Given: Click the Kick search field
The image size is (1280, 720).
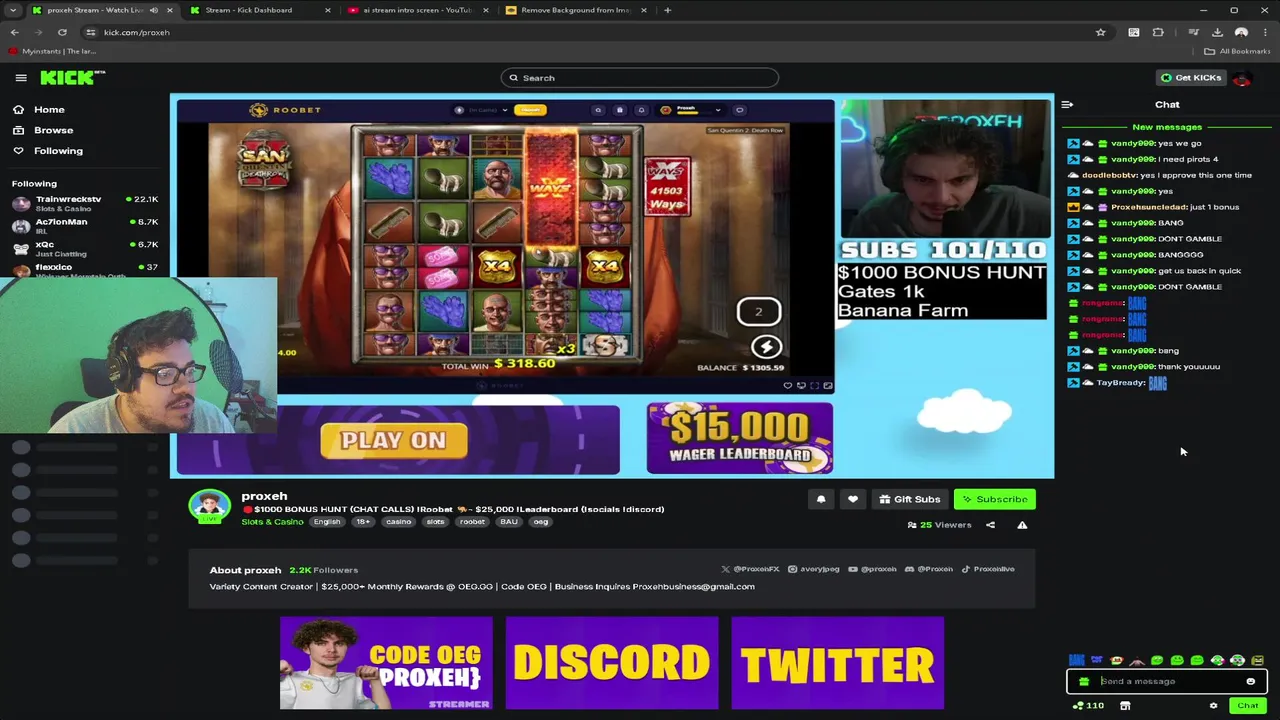Looking at the screenshot, I should click(640, 78).
